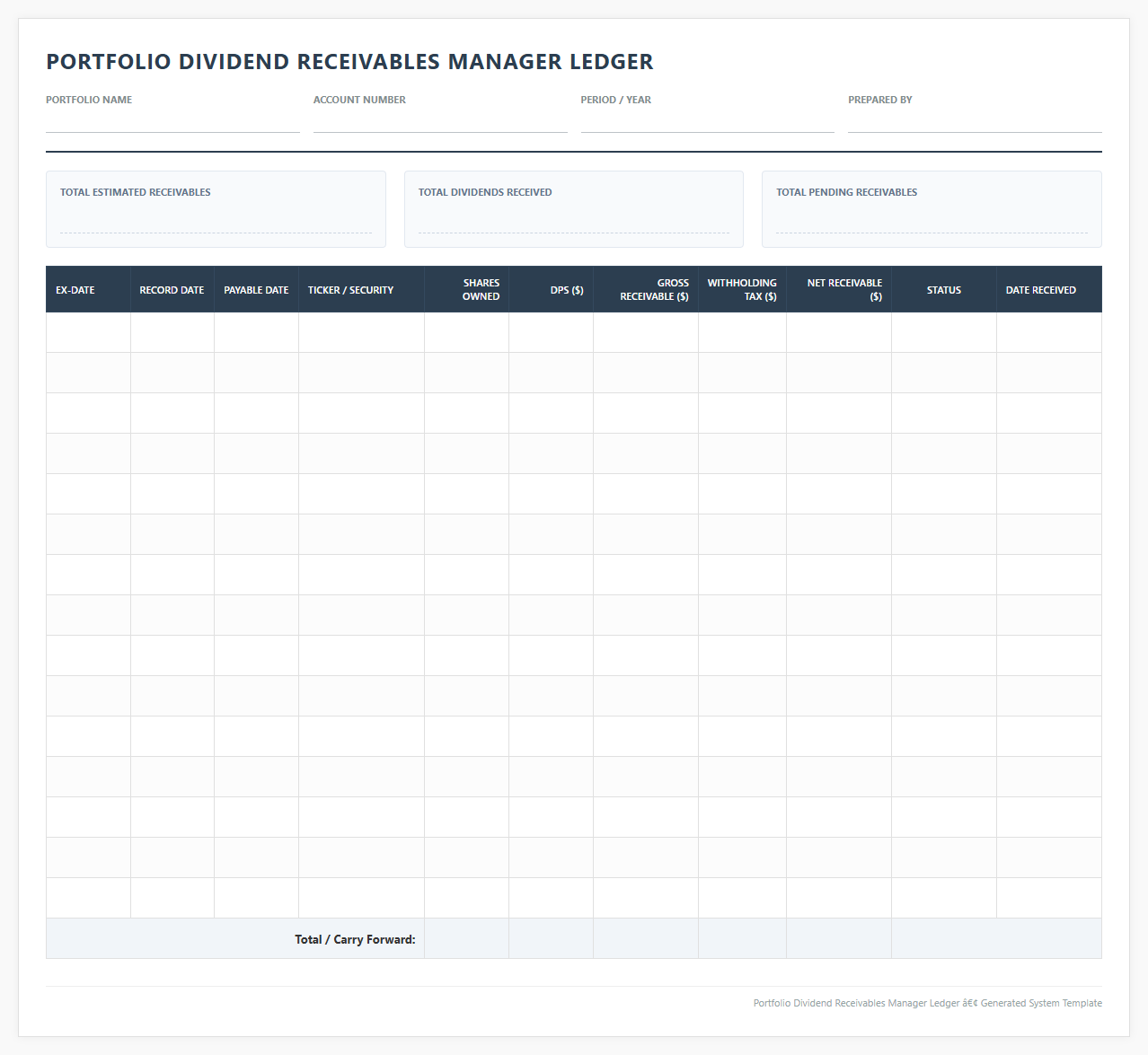This screenshot has width=1148, height=1055.
Task: Click the PORTFOLIO NAME field label
Action: 89,100
